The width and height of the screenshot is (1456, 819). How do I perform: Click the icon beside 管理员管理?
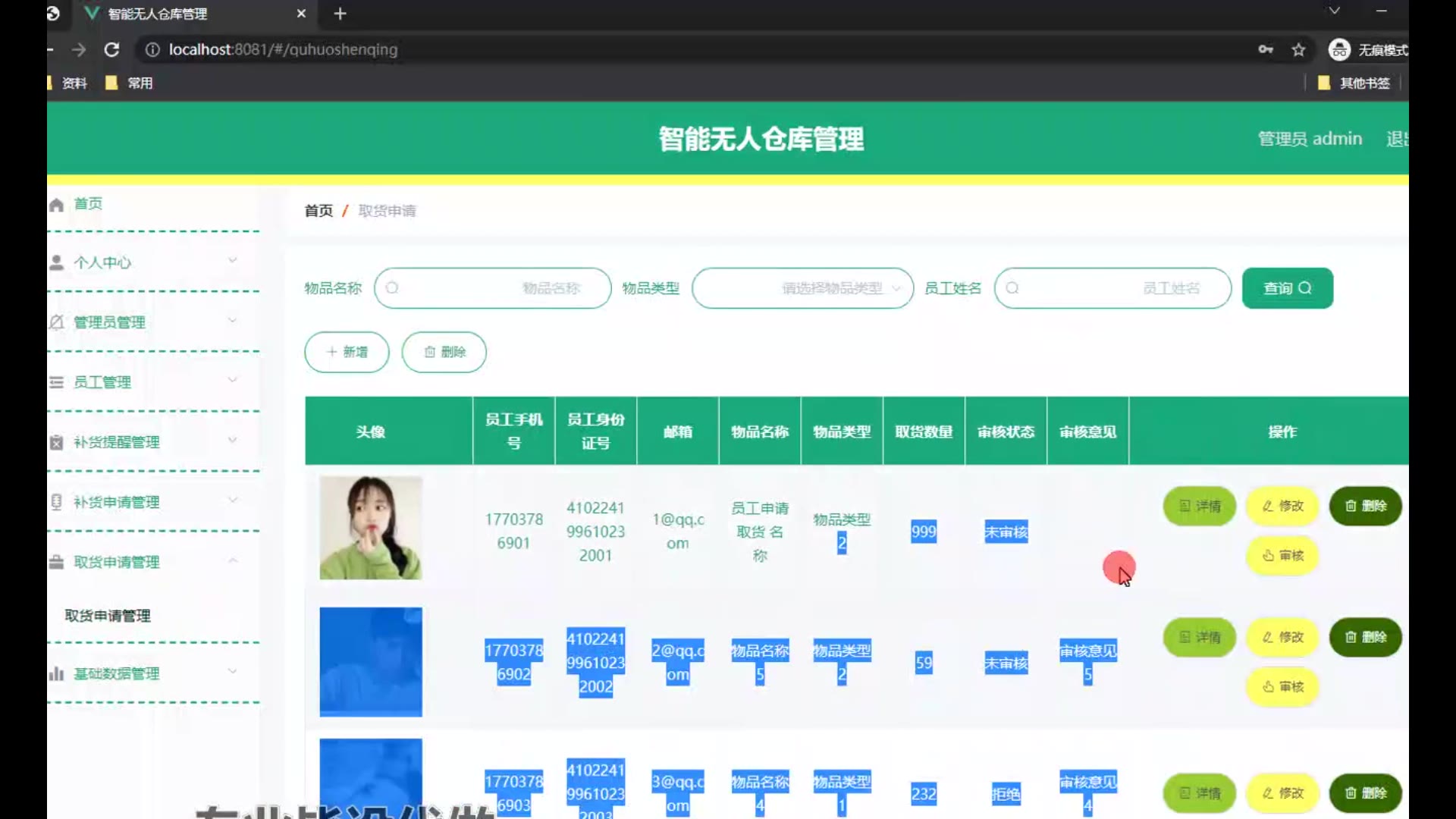[56, 322]
